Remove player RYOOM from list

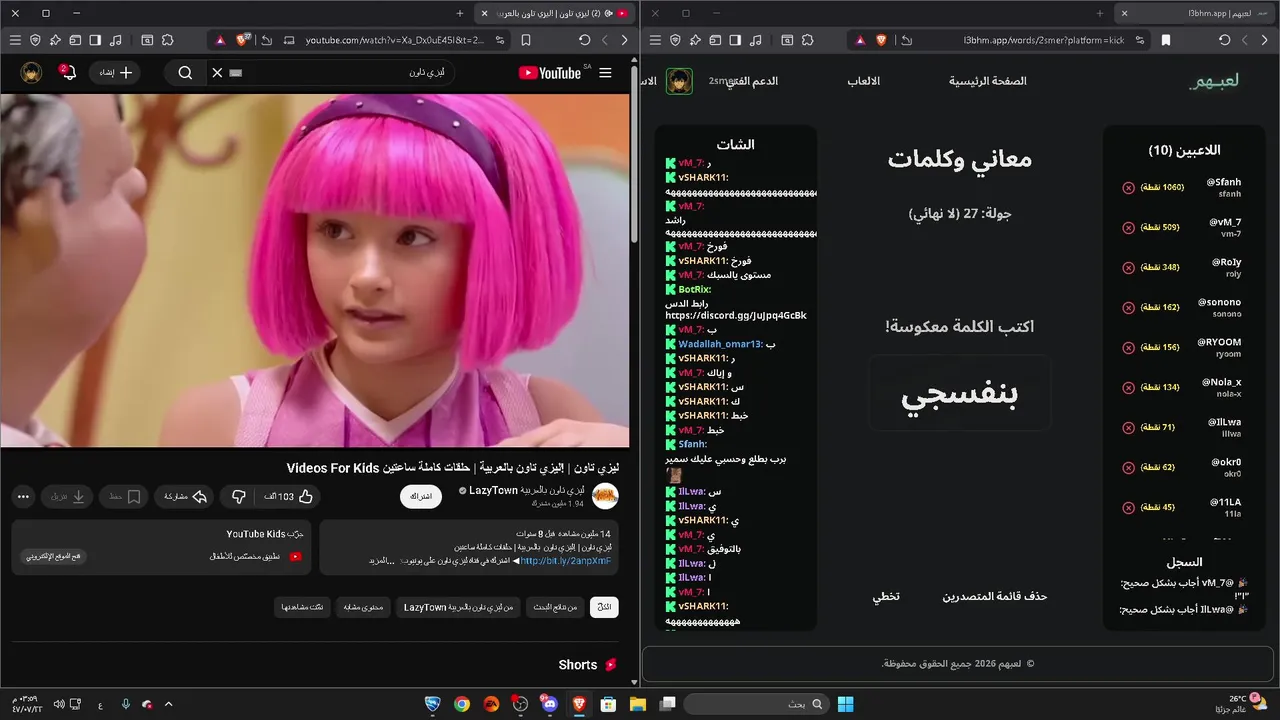click(1129, 347)
